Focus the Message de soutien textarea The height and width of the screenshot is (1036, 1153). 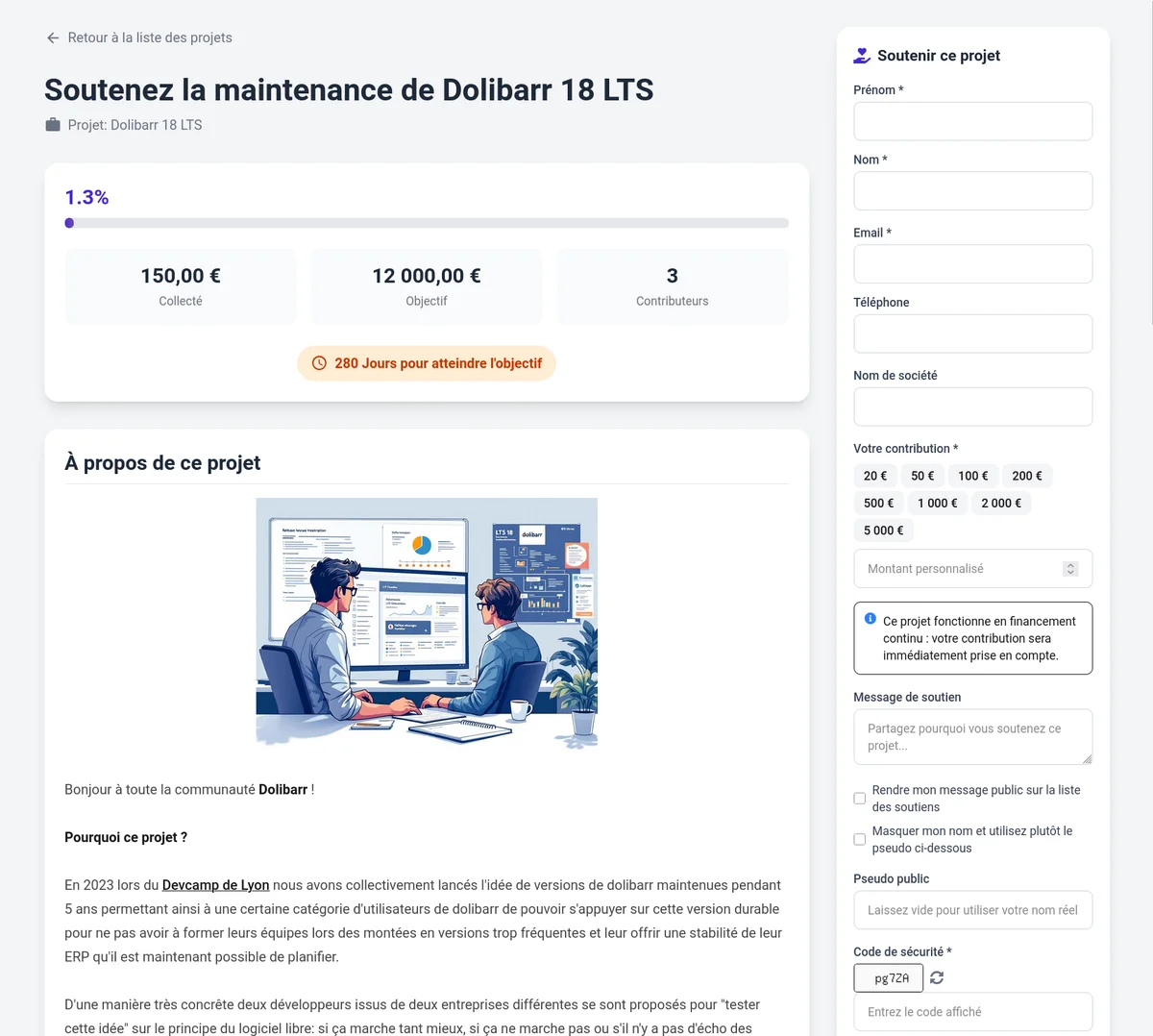pyautogui.click(x=972, y=737)
